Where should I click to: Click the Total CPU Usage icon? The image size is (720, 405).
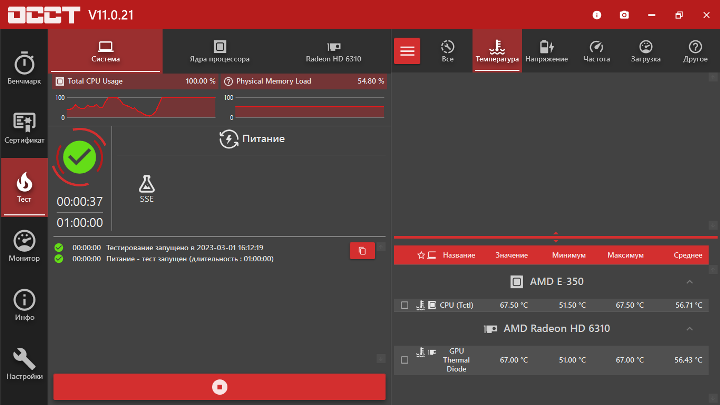click(x=60, y=81)
